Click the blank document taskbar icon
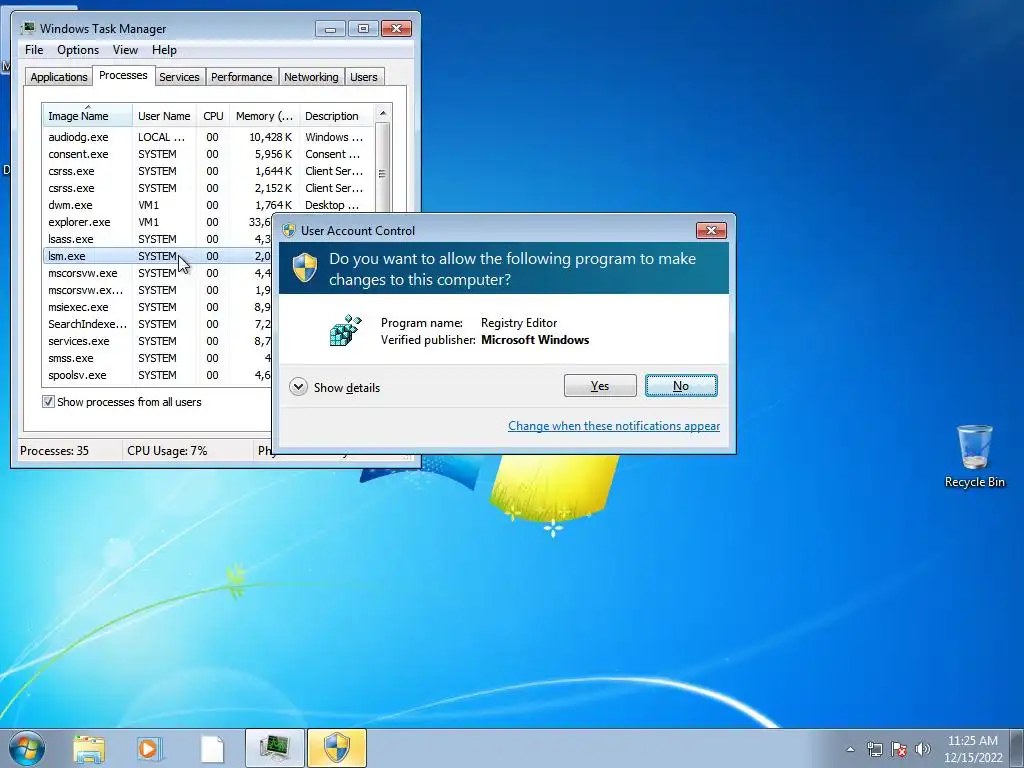This screenshot has height=768, width=1024. (212, 749)
